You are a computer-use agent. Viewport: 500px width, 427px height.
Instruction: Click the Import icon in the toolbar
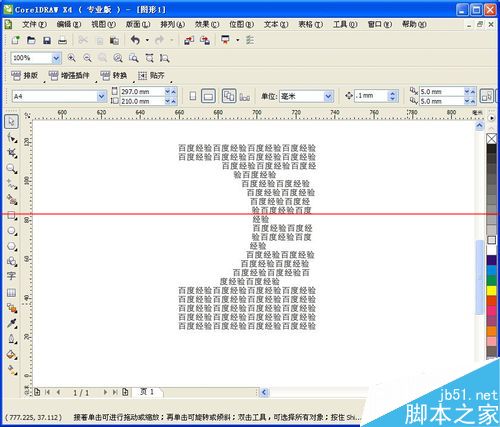click(189, 40)
